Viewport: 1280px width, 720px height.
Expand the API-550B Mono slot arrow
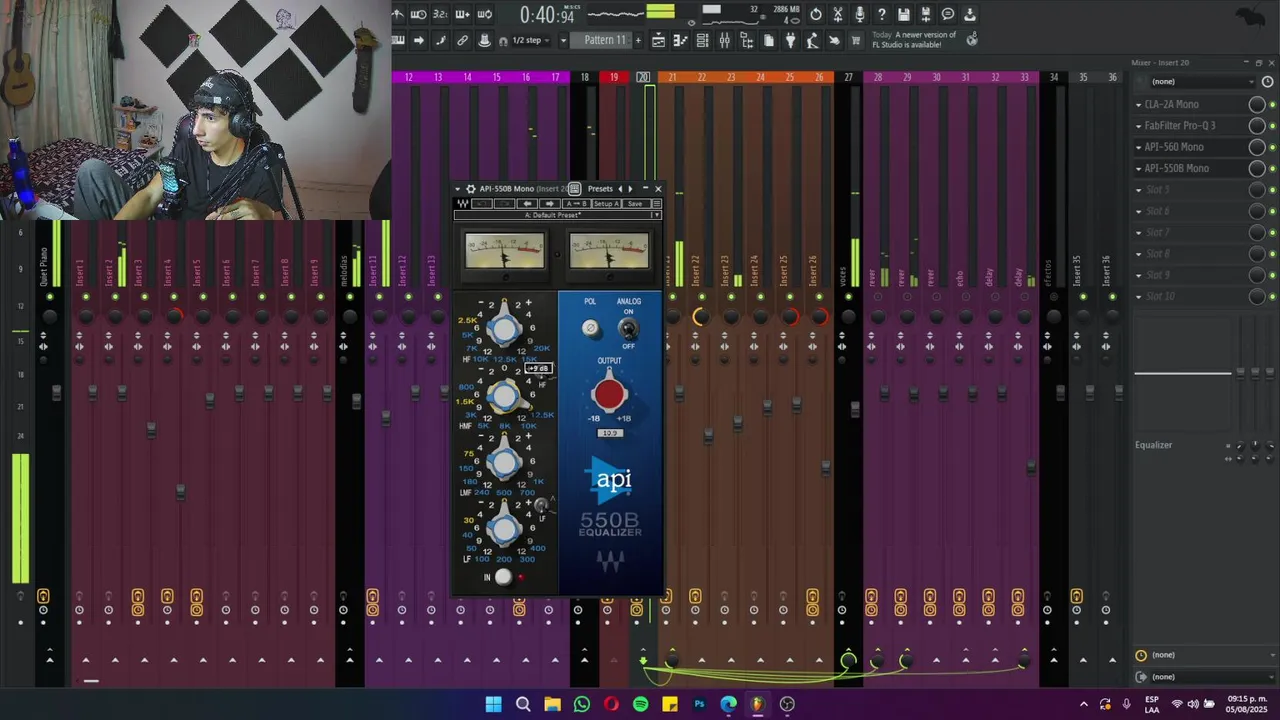1138,168
